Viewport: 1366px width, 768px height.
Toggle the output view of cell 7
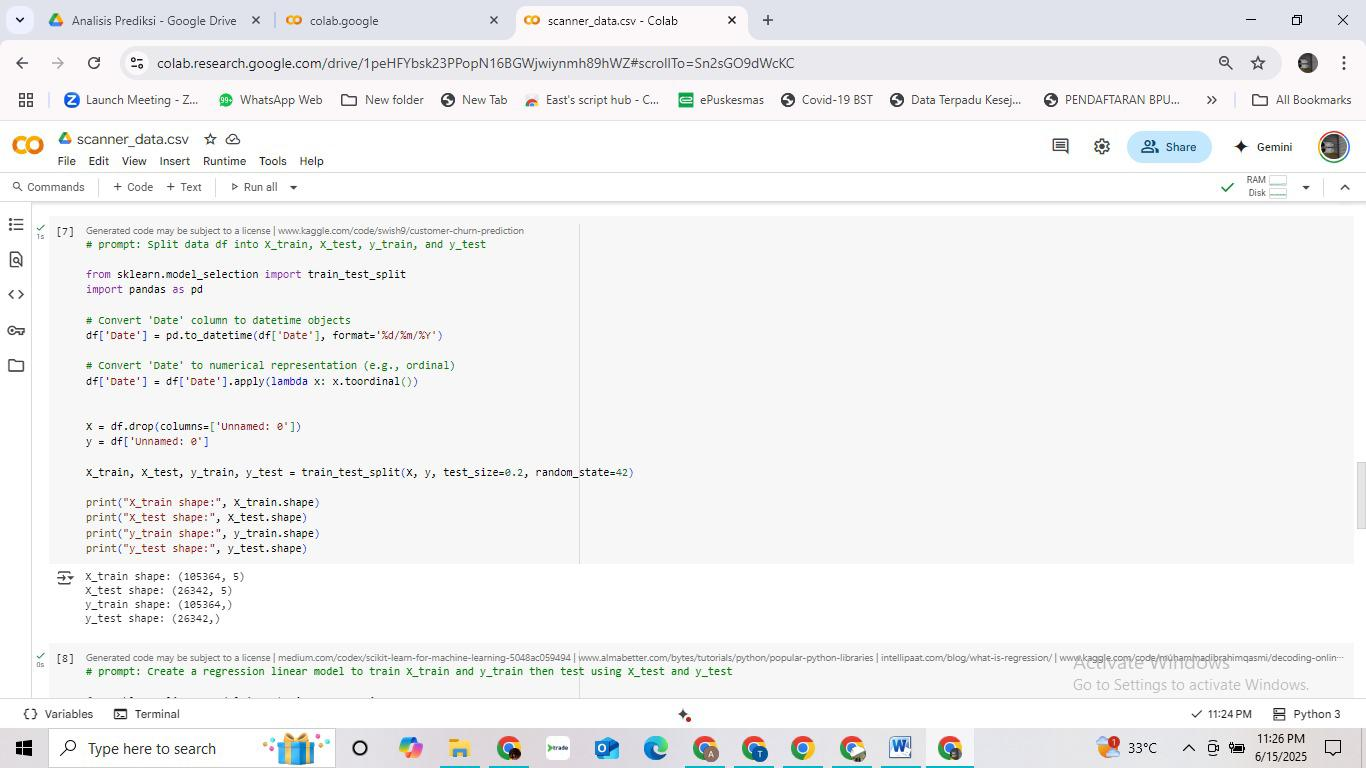65,578
